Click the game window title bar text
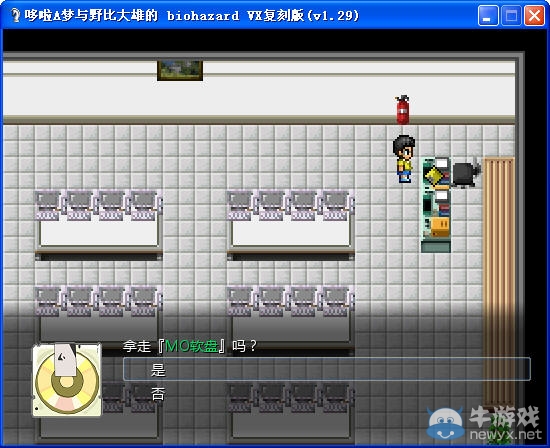Screen dimensions: 550x448 (x=192, y=16)
